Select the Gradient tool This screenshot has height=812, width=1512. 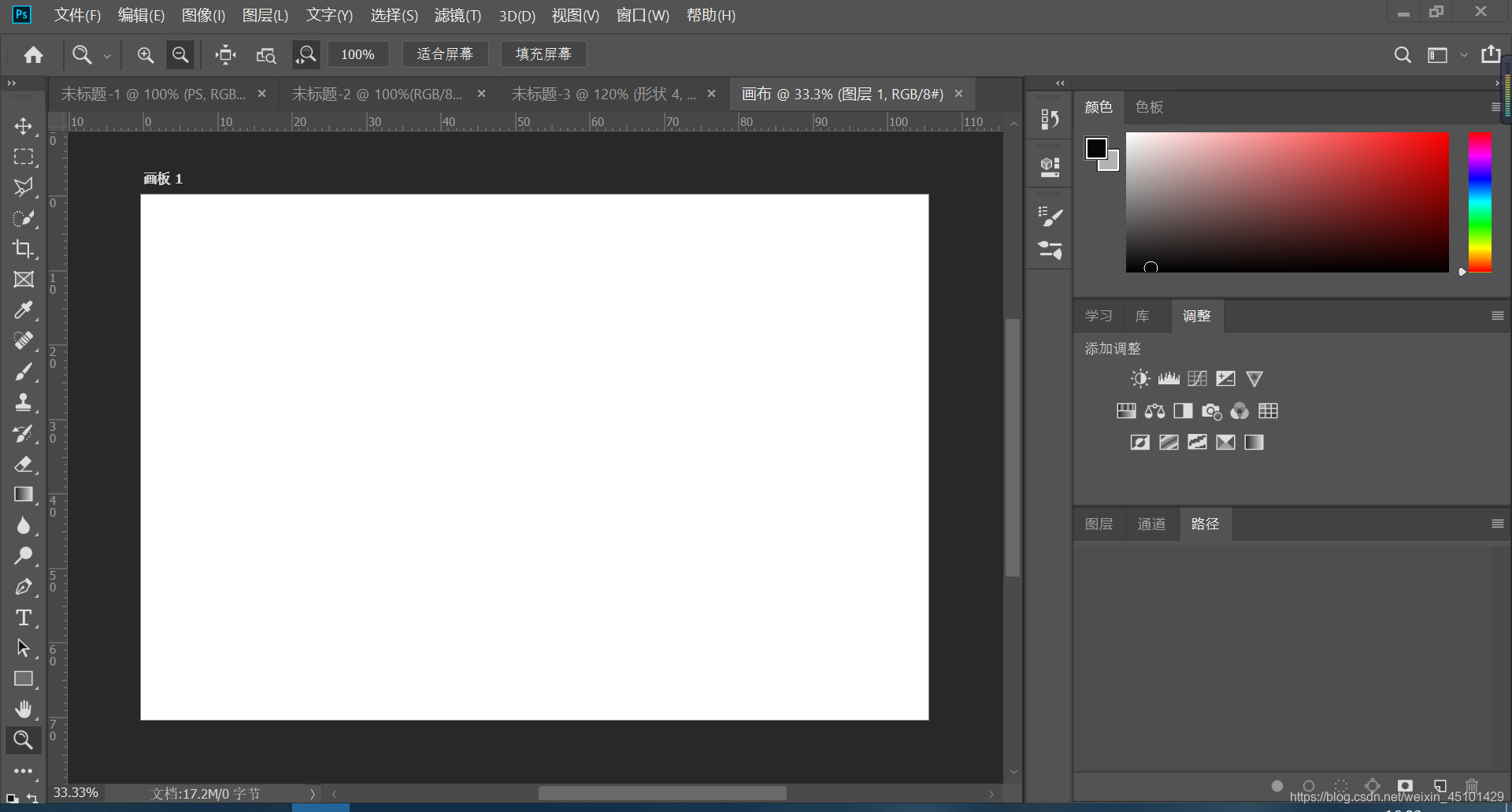(x=24, y=495)
